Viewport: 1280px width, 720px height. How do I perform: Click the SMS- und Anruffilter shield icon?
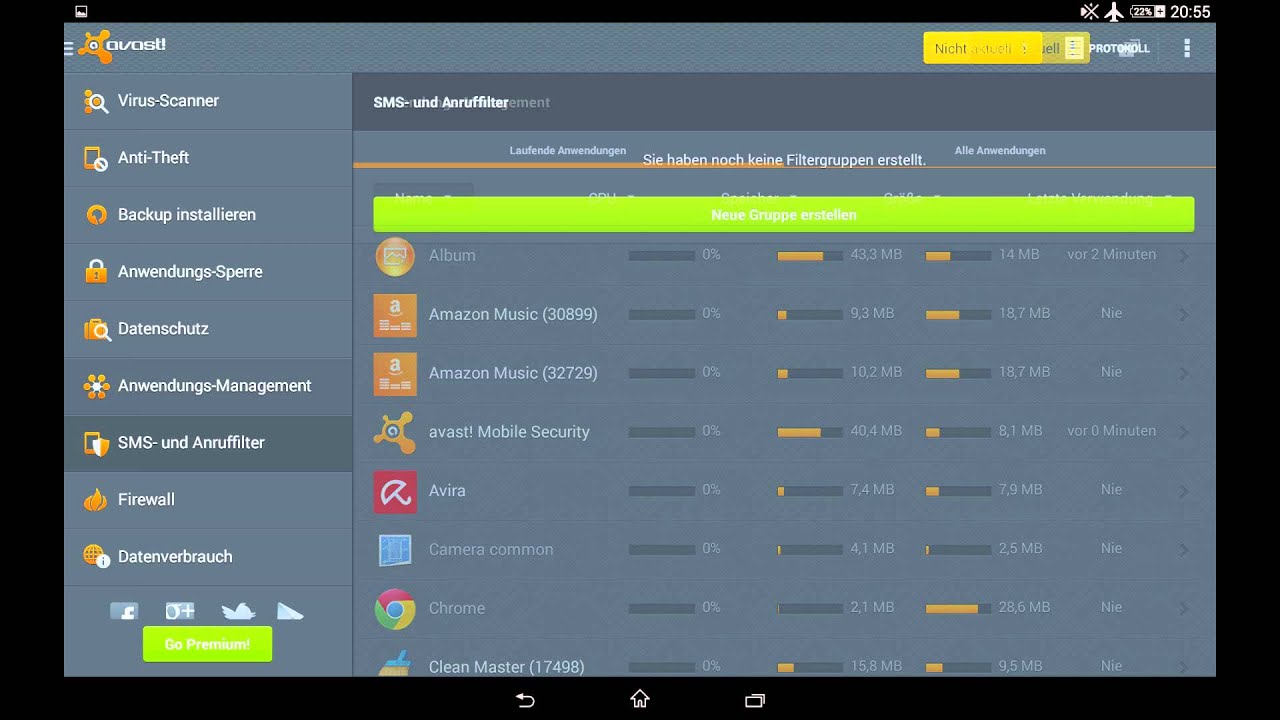point(96,443)
